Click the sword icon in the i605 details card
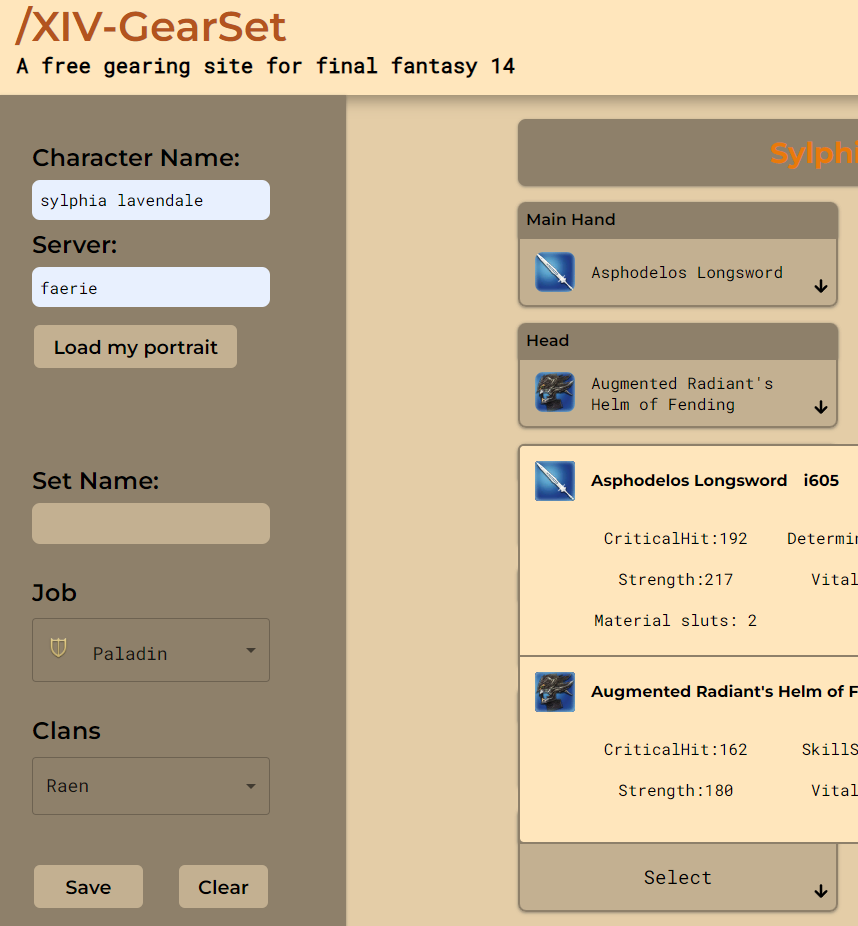Viewport: 858px width, 926px height. coord(554,481)
